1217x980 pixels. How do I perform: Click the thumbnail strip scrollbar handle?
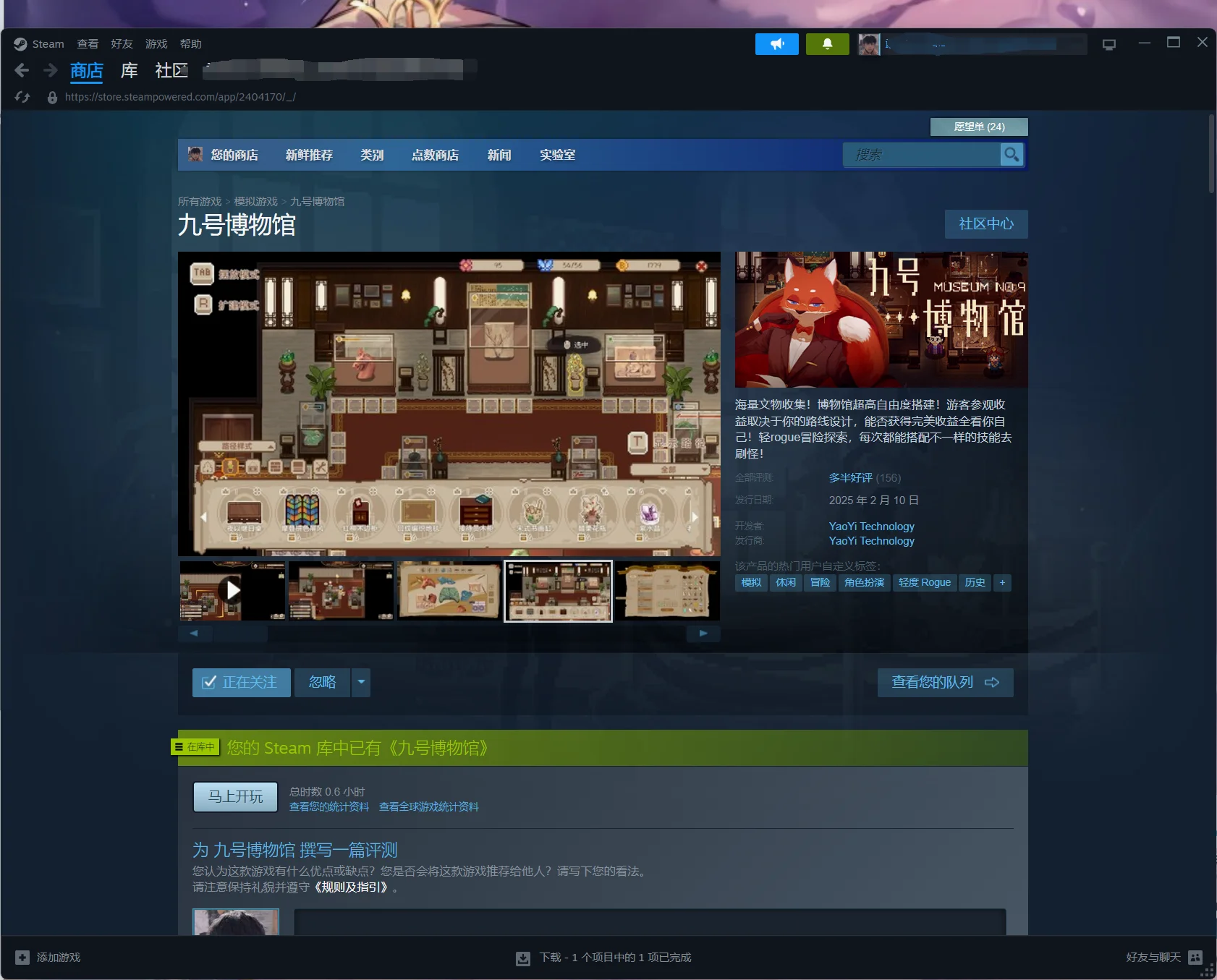[239, 634]
